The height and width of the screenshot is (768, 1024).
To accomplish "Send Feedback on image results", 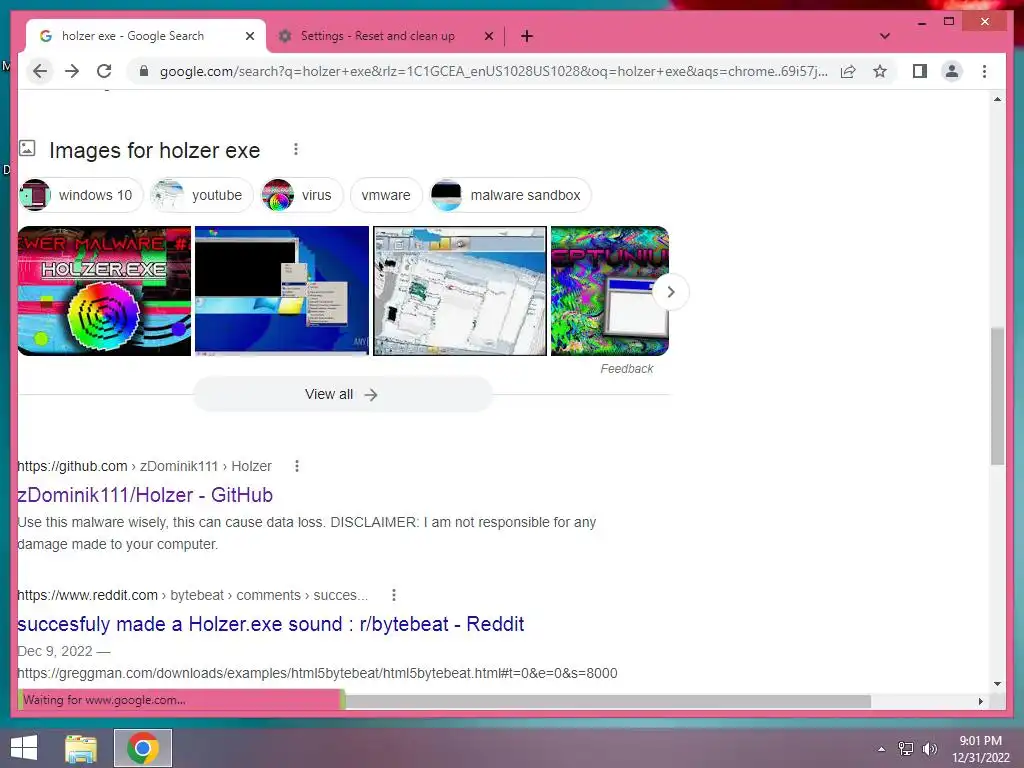I will [626, 369].
